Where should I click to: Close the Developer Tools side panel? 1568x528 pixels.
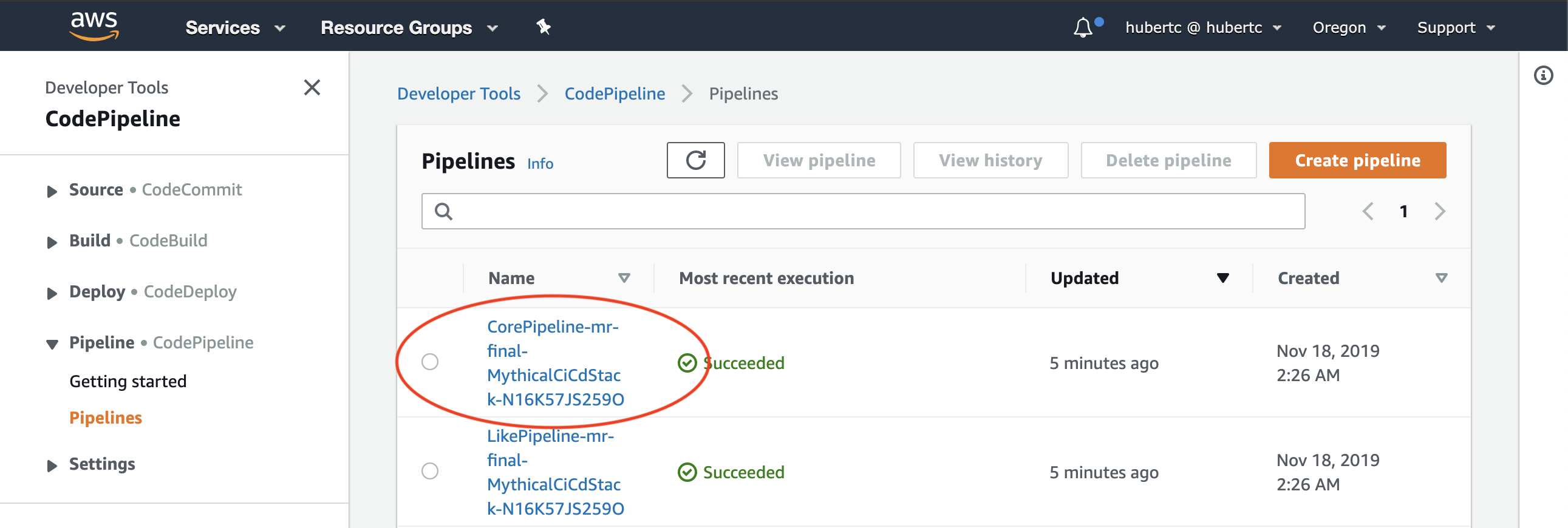click(x=312, y=87)
